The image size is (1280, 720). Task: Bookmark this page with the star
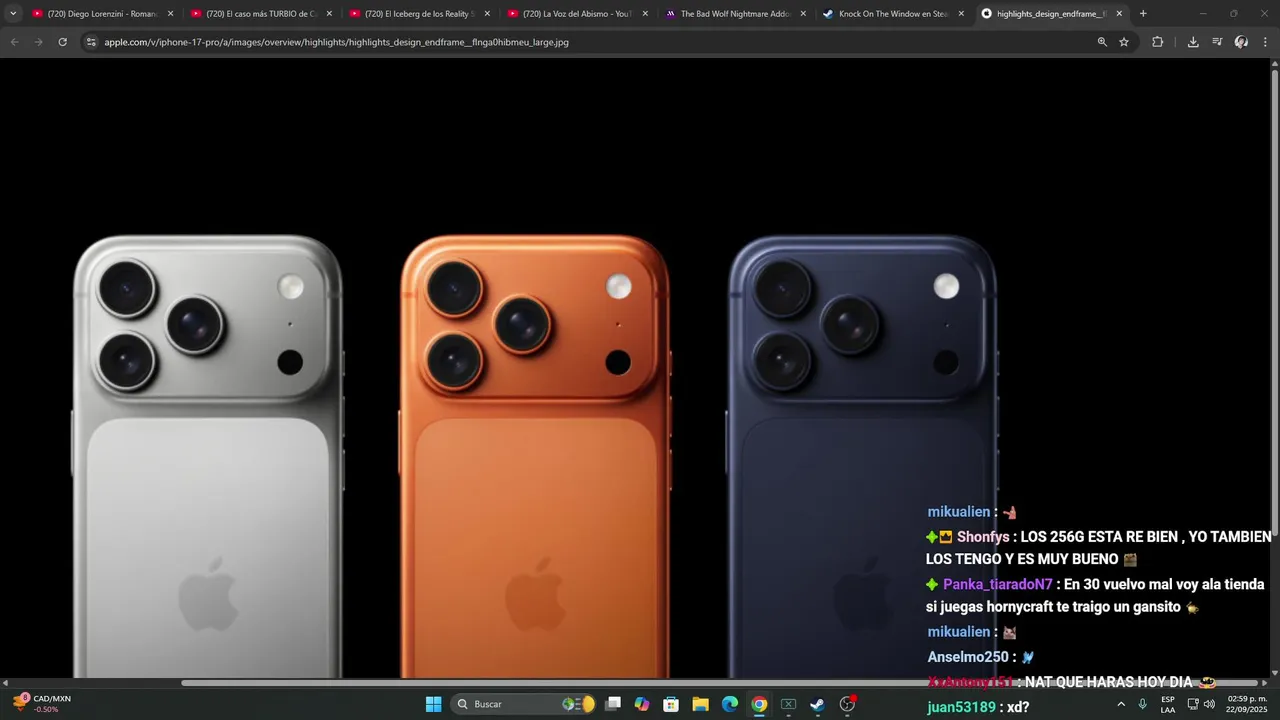coord(1124,42)
